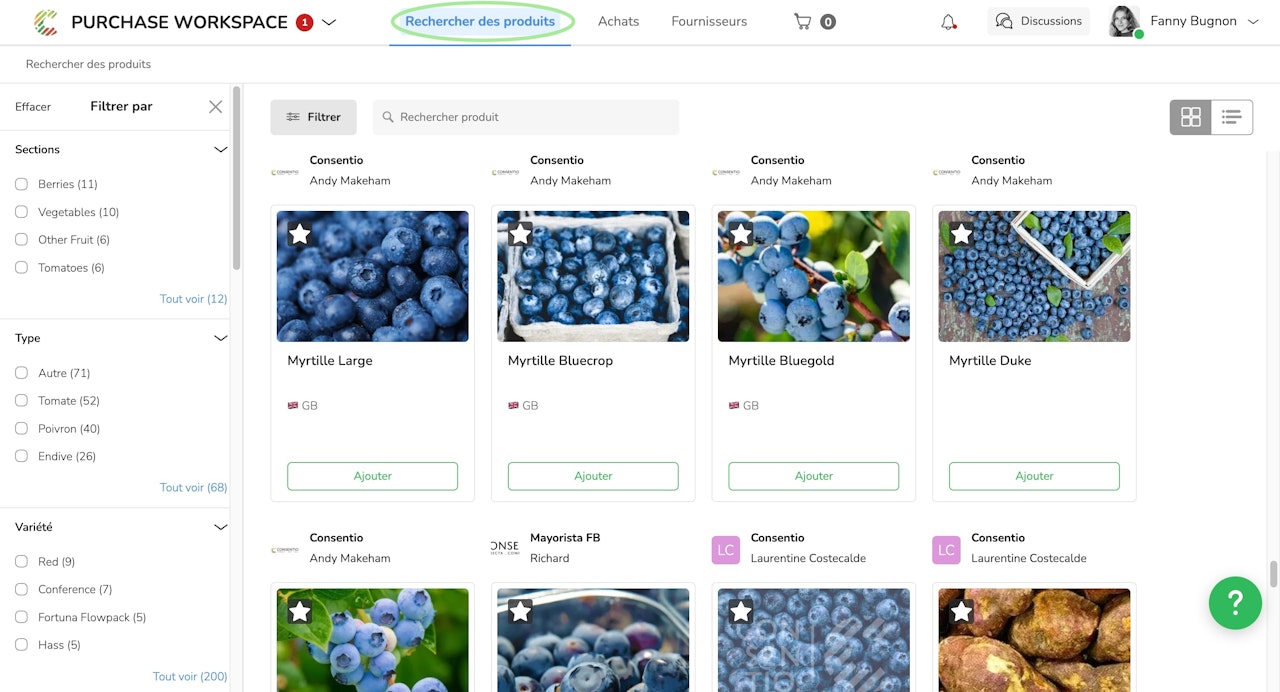Click the Rechercher des produits breadcrumb
Viewport: 1280px width, 692px height.
point(88,64)
